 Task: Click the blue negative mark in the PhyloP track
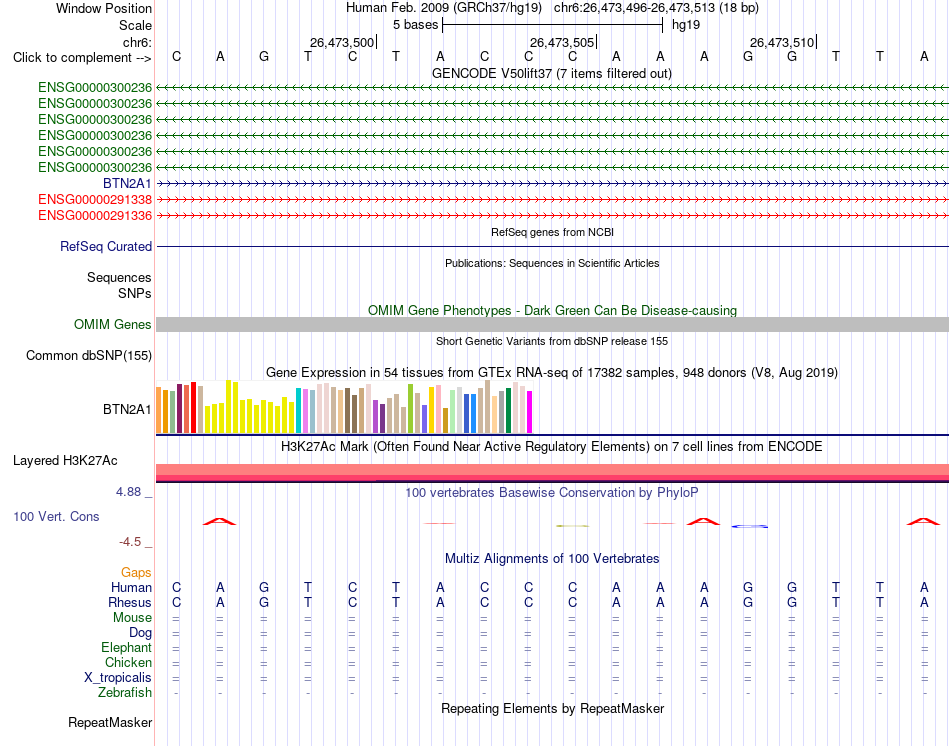749,526
